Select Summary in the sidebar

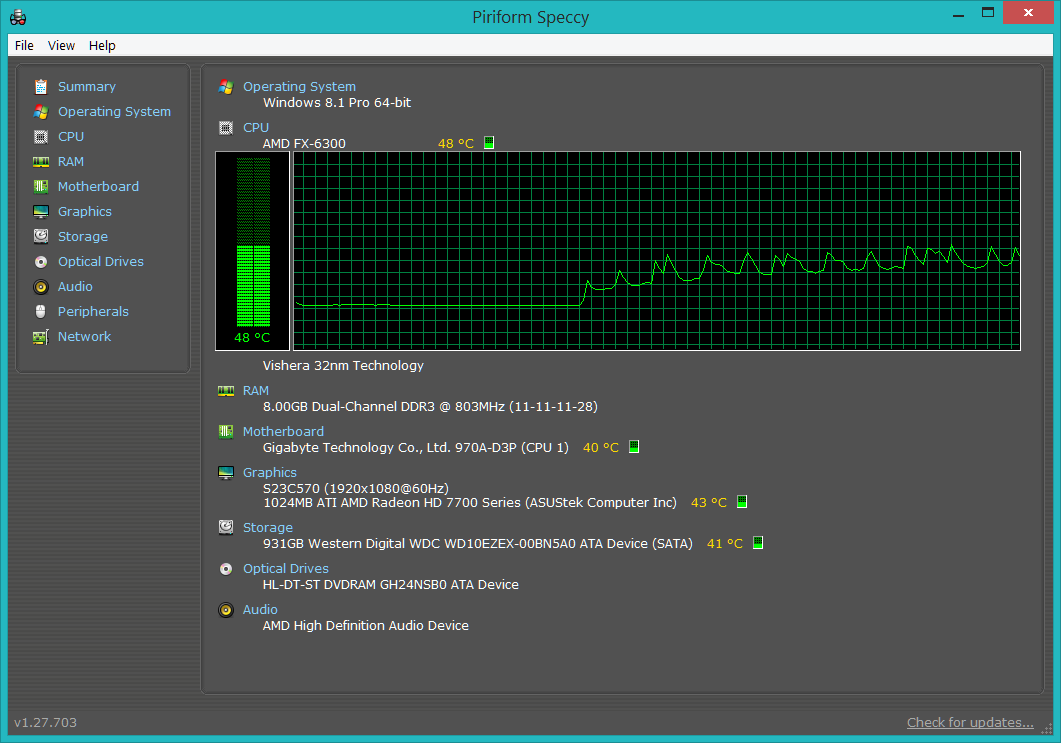coord(87,87)
